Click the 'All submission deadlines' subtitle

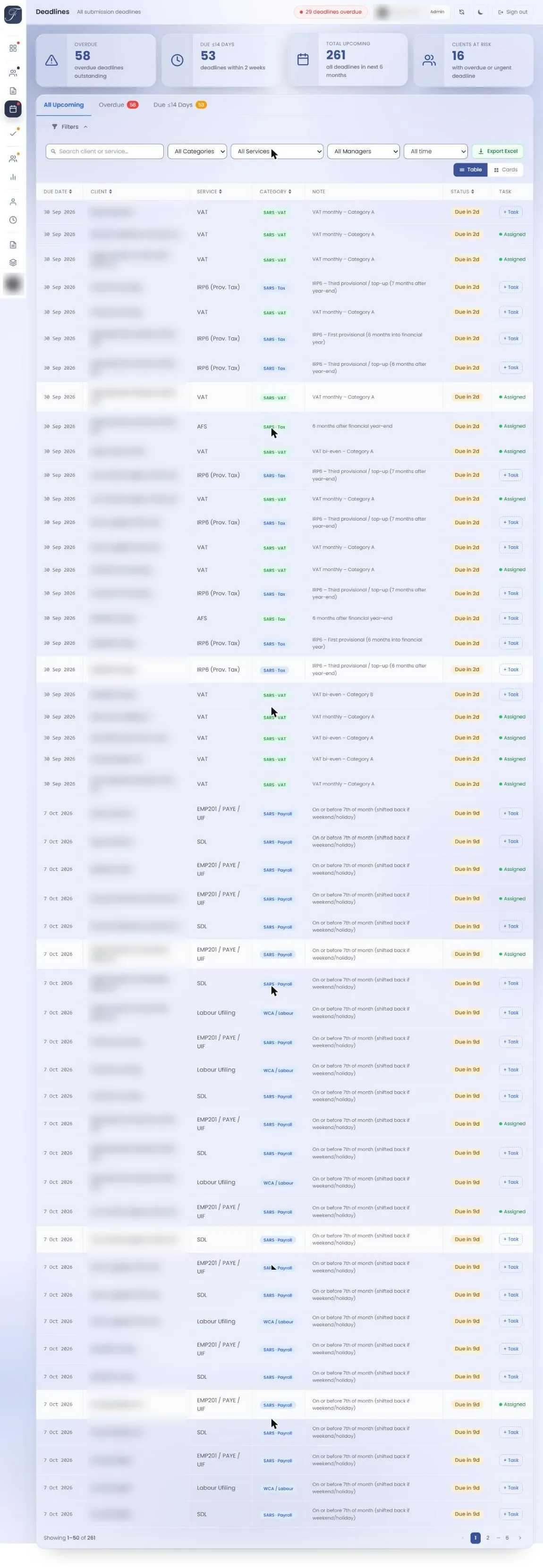click(108, 12)
